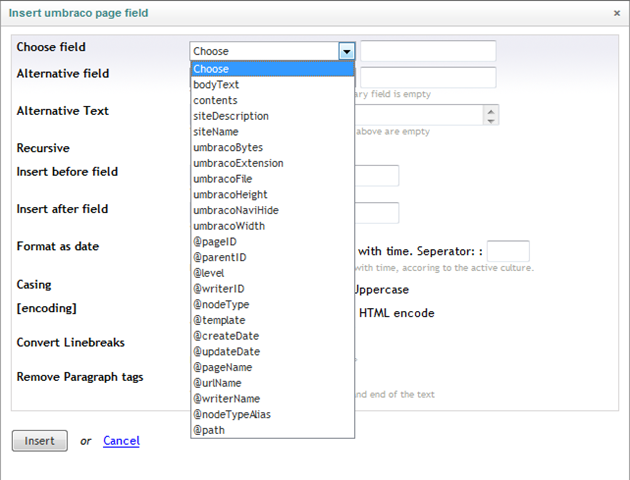This screenshot has height=480, width=630.
Task: Click the Insert before field input
Action: 377,176
